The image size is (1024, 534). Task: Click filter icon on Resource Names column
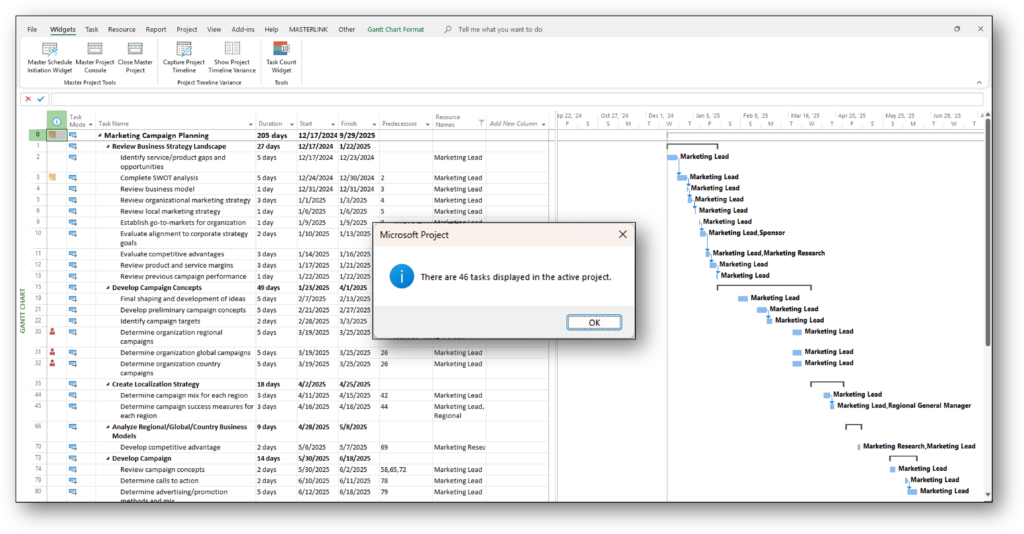pos(481,123)
